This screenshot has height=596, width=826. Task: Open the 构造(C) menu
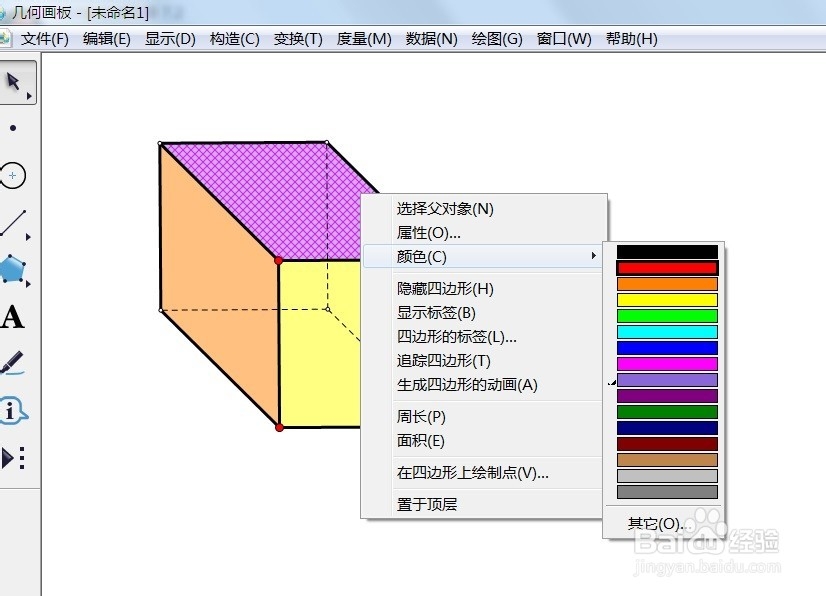click(x=234, y=39)
